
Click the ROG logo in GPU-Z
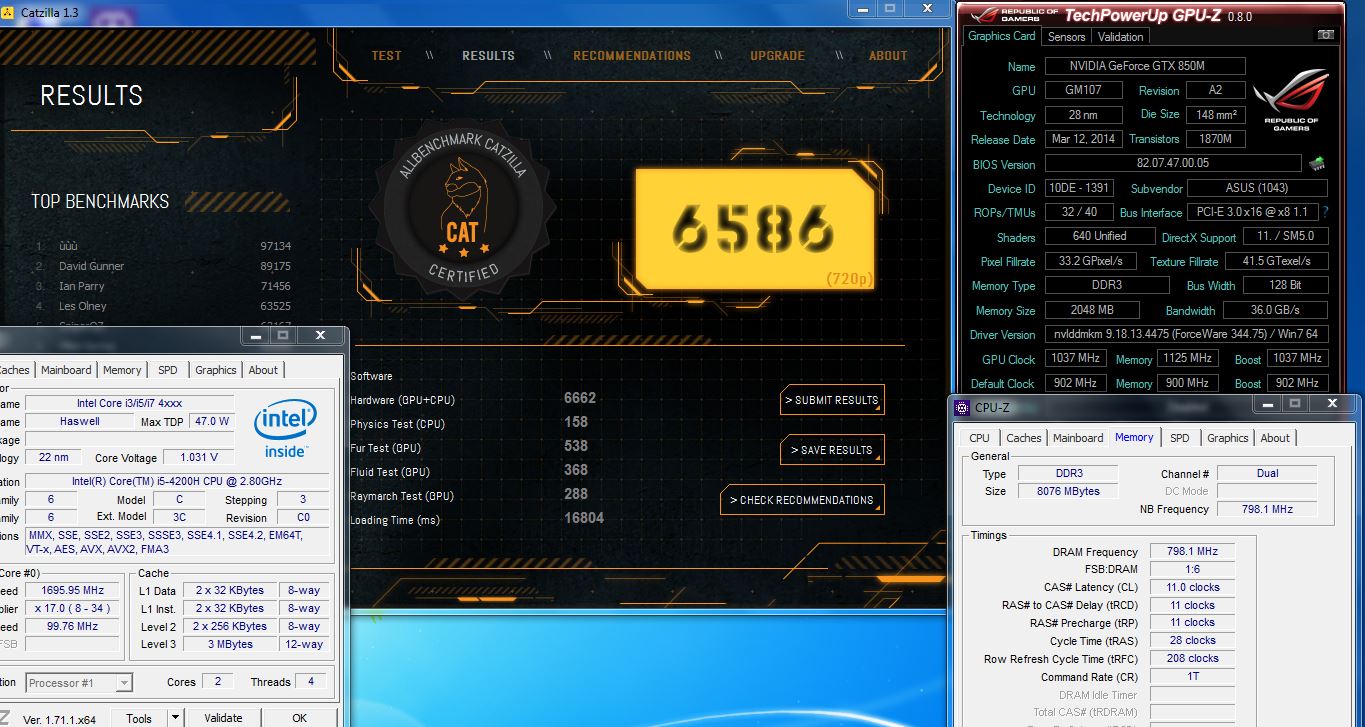pos(1292,99)
